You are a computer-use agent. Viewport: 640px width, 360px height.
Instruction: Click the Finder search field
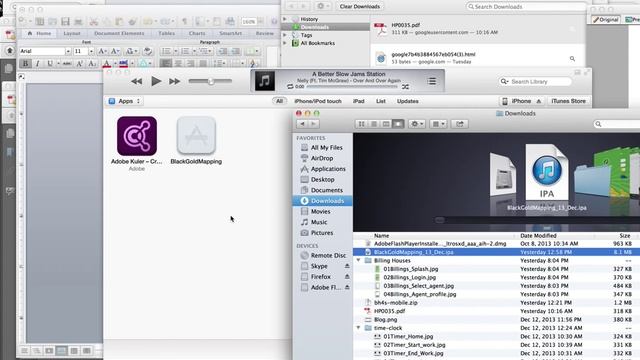[x=617, y=124]
